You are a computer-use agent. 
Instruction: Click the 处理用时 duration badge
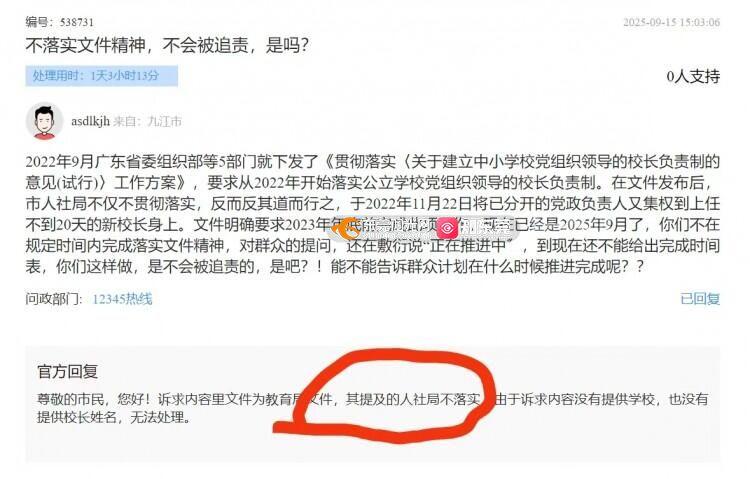[101, 76]
